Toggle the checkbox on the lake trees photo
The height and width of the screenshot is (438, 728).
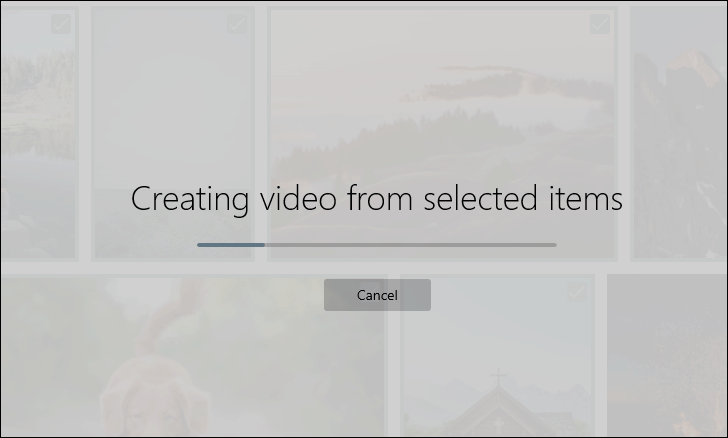61,24
